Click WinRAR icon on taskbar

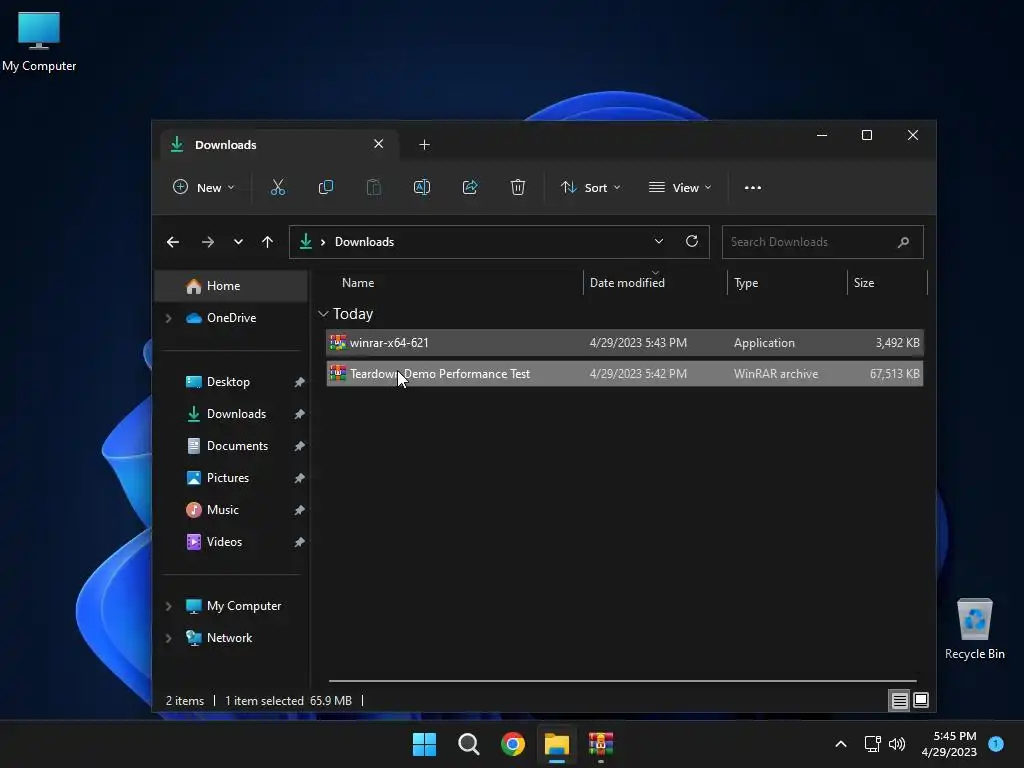click(x=601, y=744)
